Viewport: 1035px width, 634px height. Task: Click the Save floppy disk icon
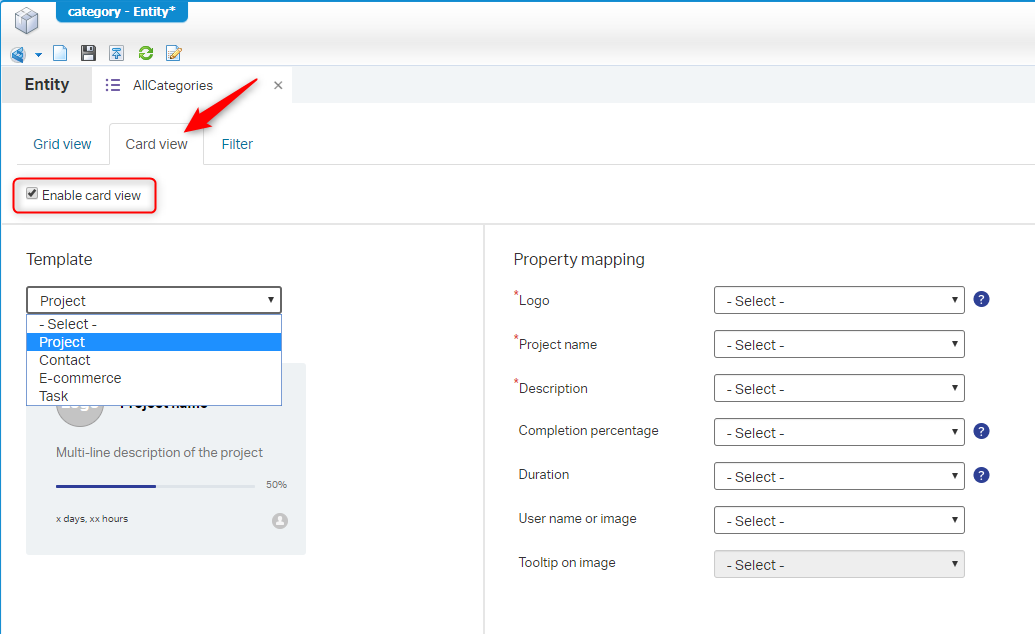coord(88,54)
